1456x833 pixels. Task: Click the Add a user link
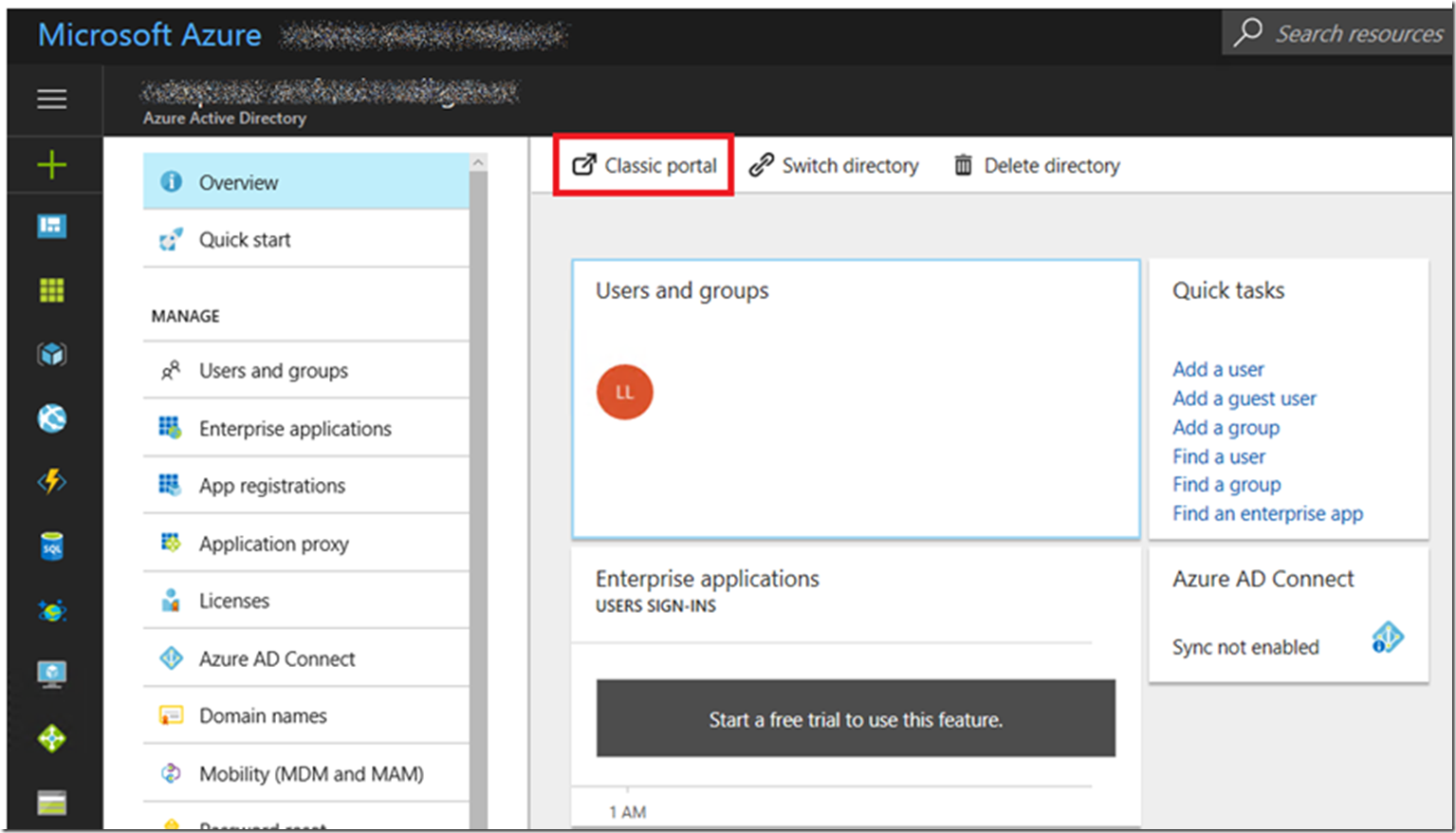(x=1218, y=369)
